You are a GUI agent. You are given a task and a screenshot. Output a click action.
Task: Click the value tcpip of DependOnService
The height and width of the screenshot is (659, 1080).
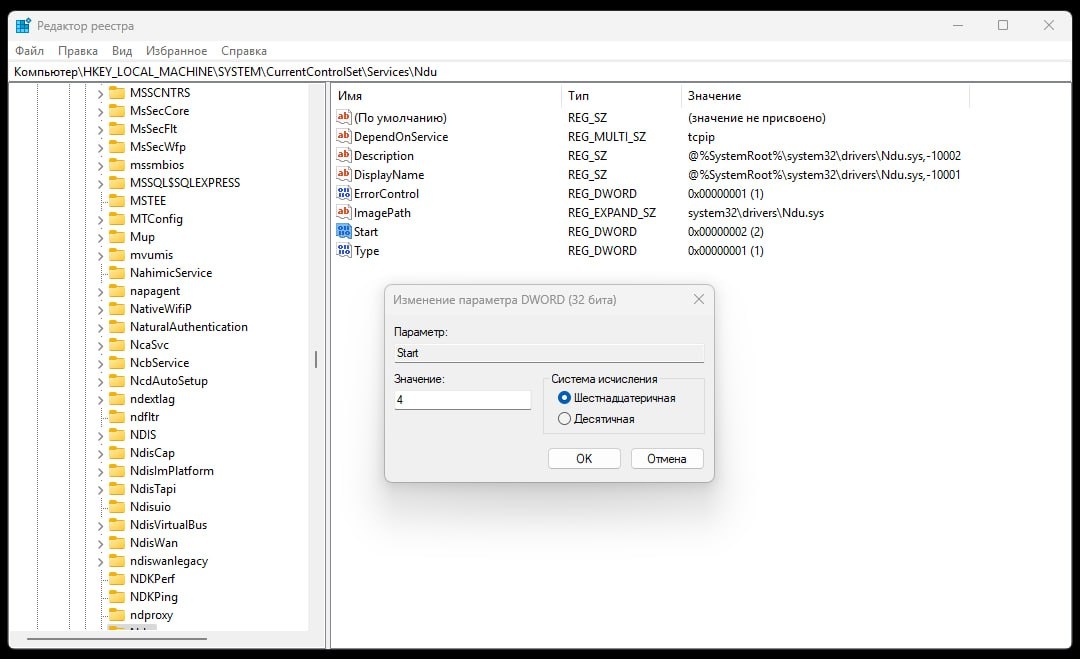click(701, 136)
